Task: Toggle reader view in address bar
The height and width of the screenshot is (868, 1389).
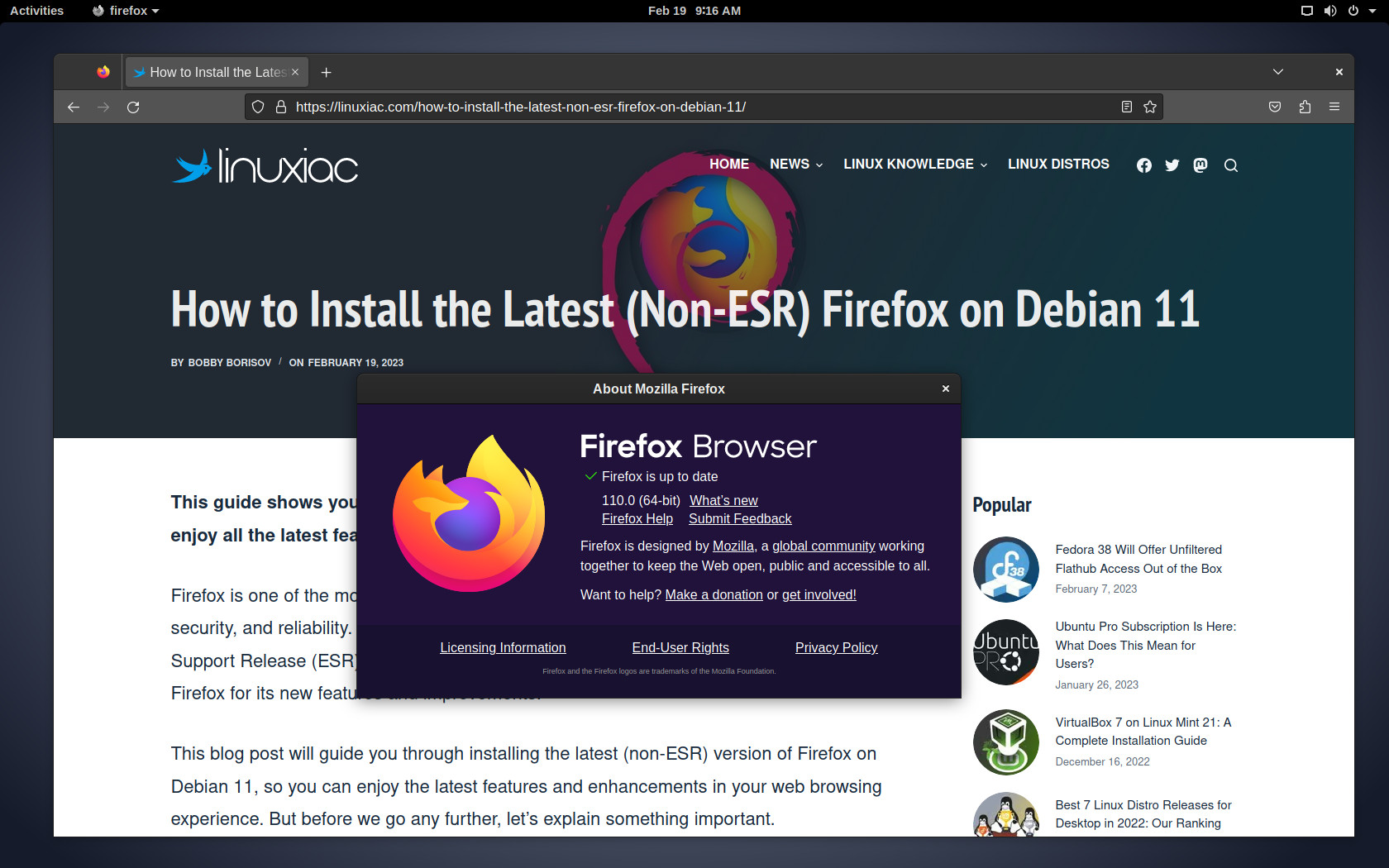Action: click(x=1126, y=107)
